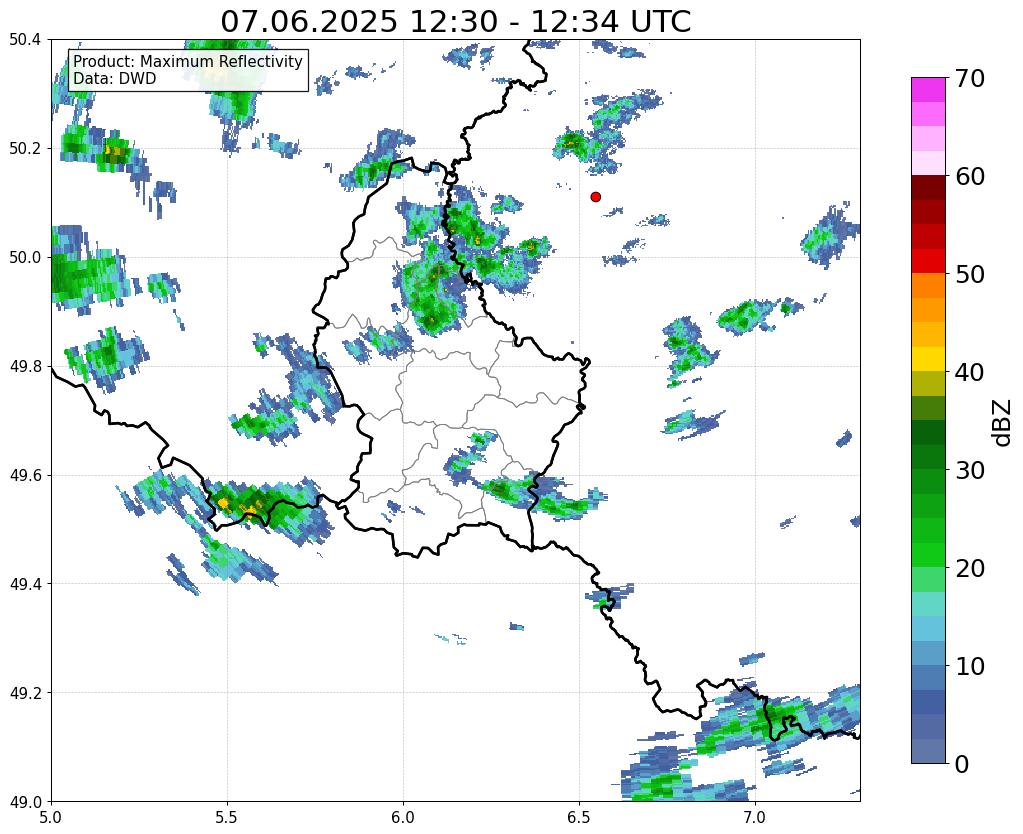The width and height of the screenshot is (1023, 834).
Task: Pick the magenta top colorbar segment
Action: [928, 89]
